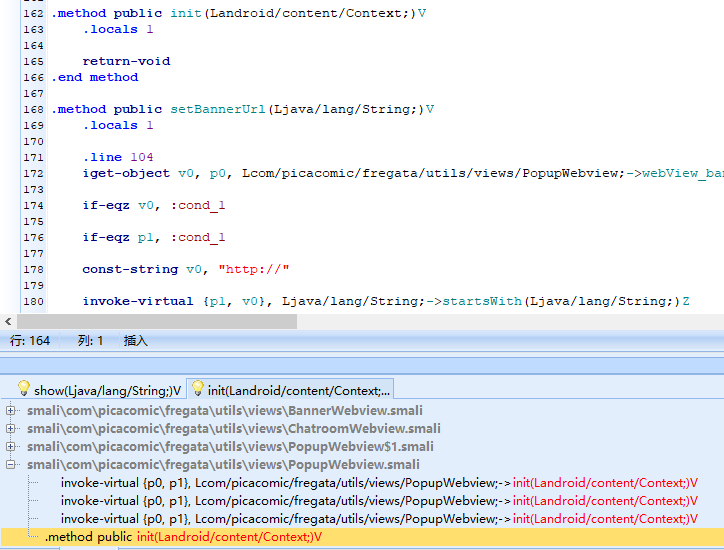Viewport: 724px width, 550px height.
Task: Expand PopupWebview$1.smali search results
Action: tap(11, 447)
